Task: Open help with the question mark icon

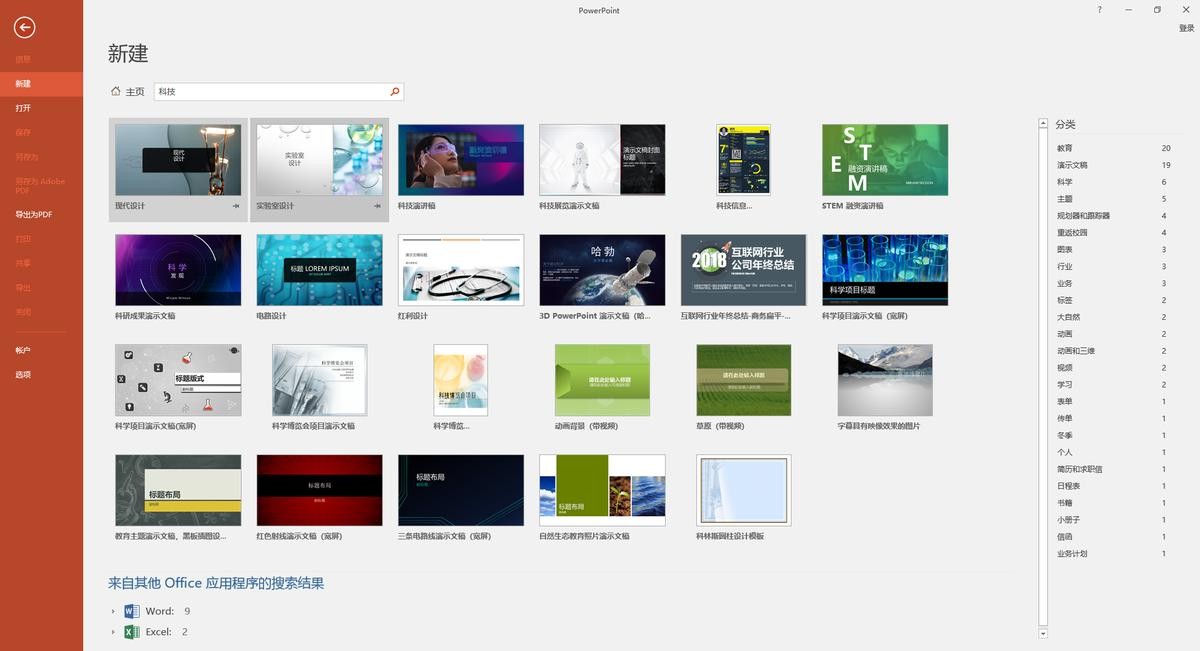Action: coord(1099,10)
